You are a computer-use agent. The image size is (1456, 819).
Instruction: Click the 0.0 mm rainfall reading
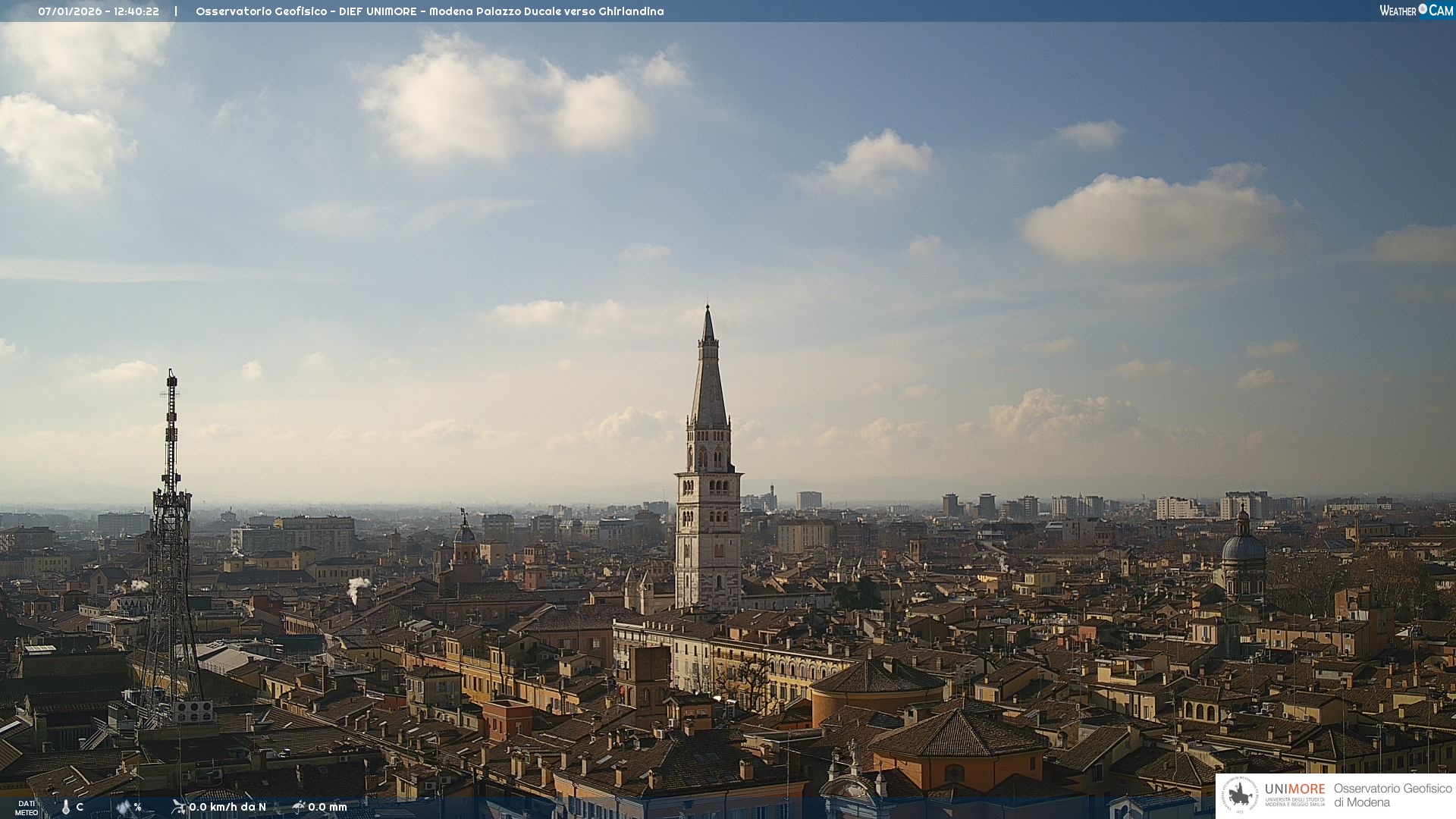click(x=328, y=807)
